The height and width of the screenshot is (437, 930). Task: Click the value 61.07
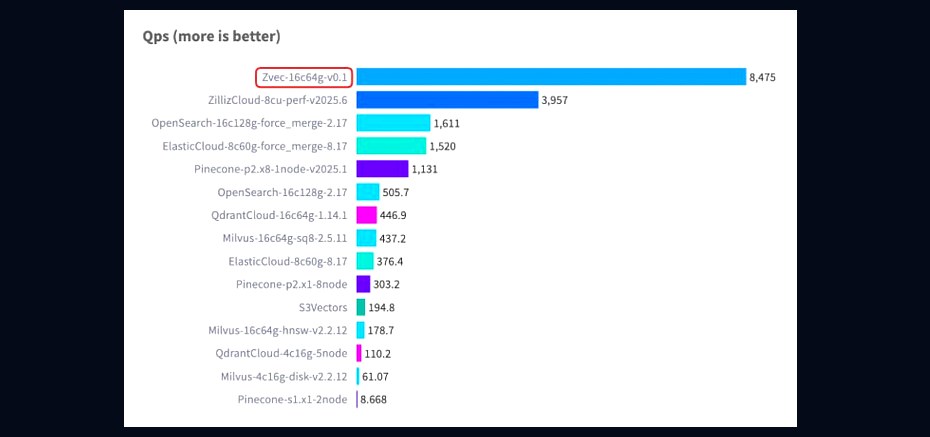pyautogui.click(x=375, y=377)
